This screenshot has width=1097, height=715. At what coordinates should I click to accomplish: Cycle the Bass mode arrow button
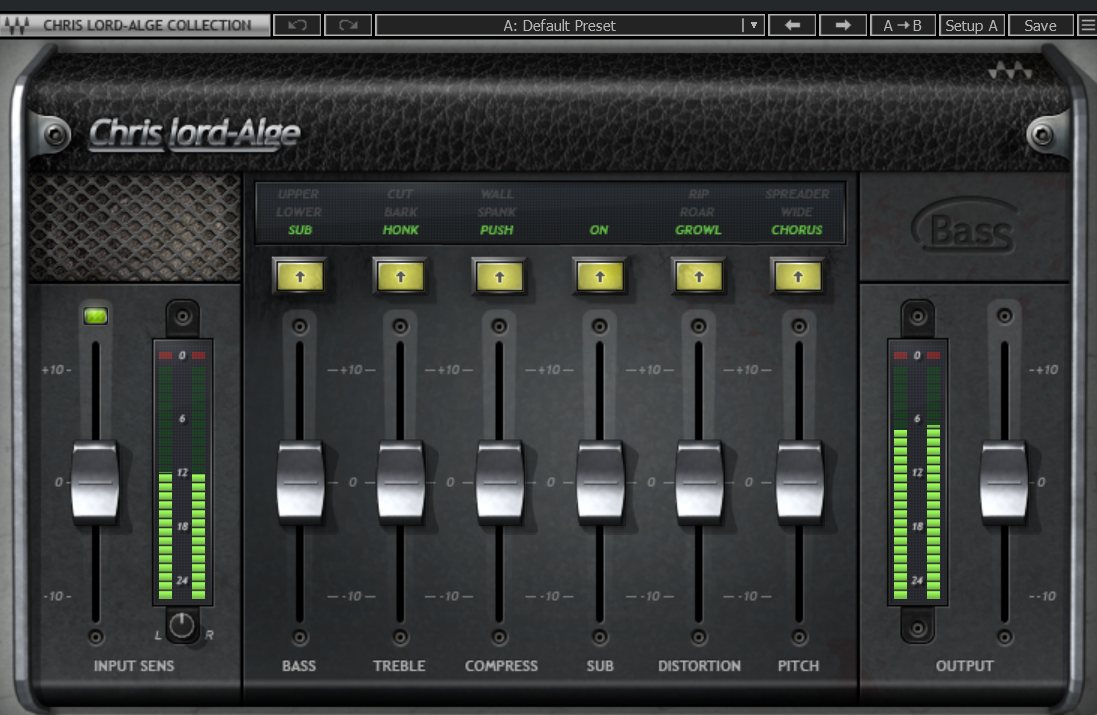300,276
